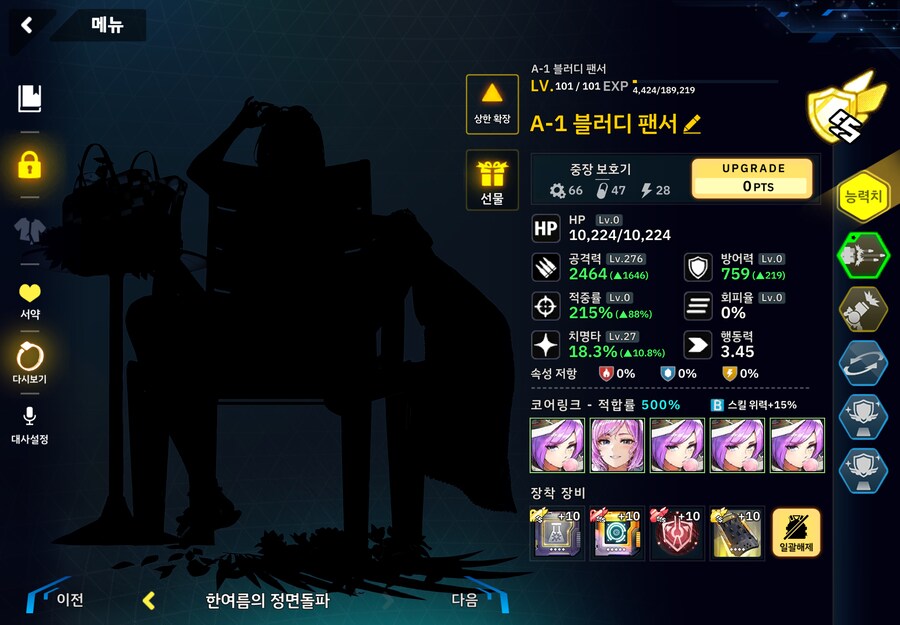Screen dimensions: 900x625
Task: Click the pencil icon to rename unit
Action: point(692,124)
